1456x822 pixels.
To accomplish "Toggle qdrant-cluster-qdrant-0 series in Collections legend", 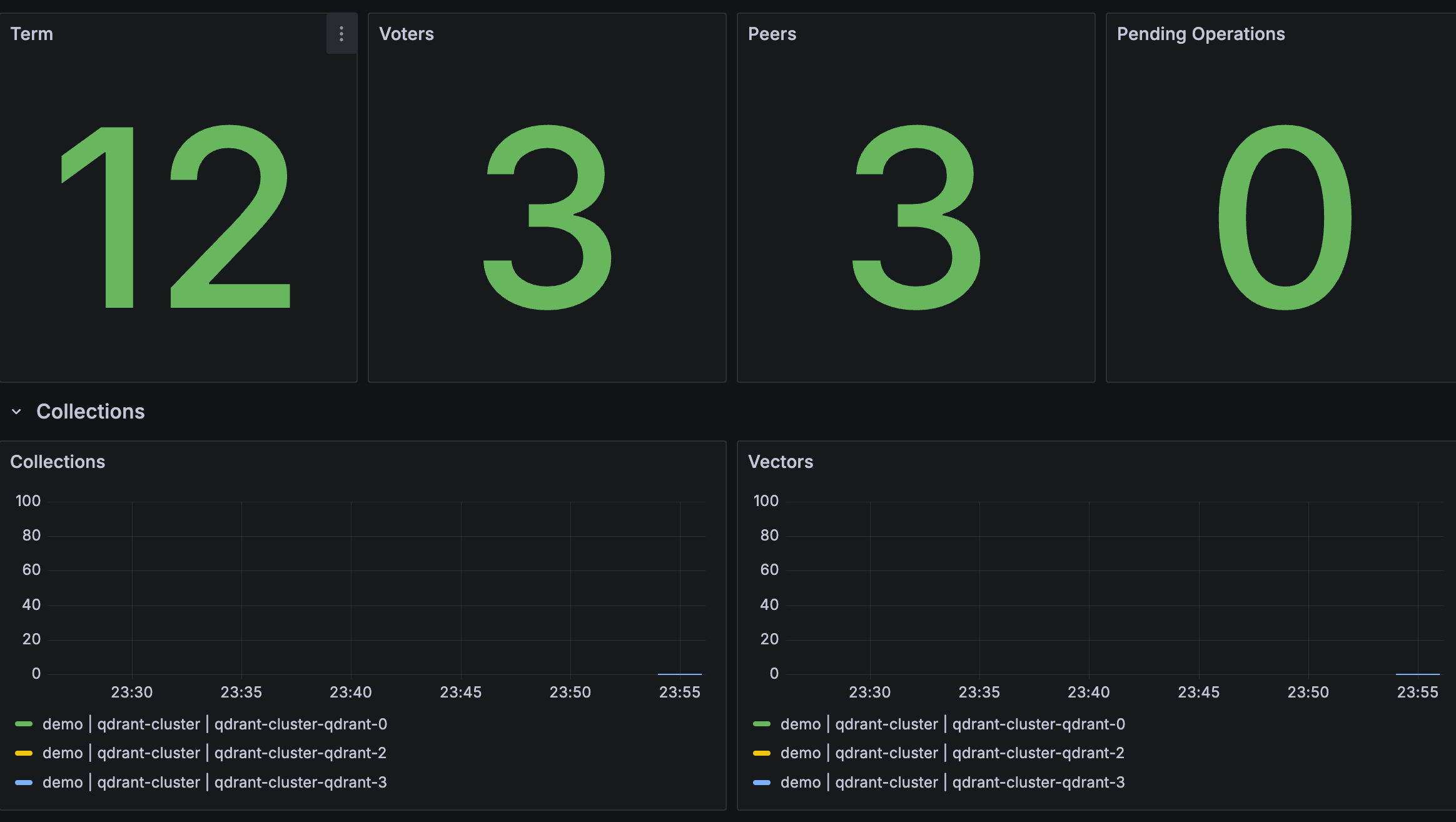I will [x=215, y=724].
